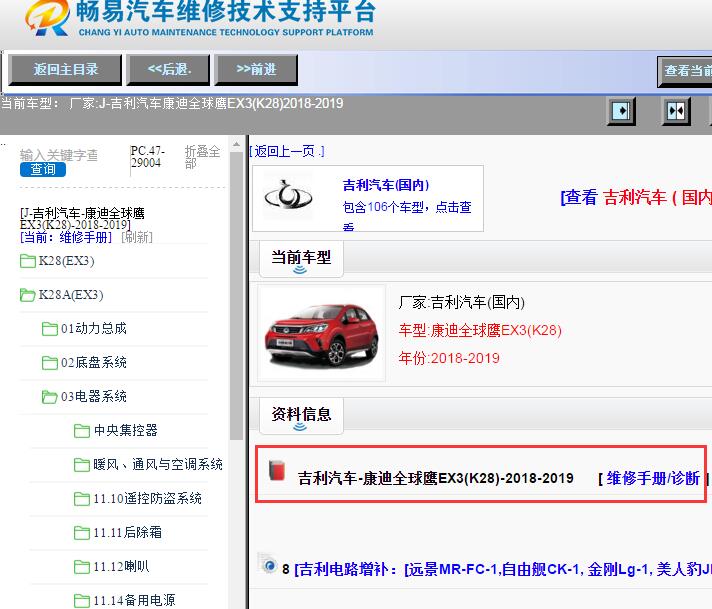Open the 01动力总成 tree node
Image resolution: width=712 pixels, height=609 pixels.
tap(93, 328)
